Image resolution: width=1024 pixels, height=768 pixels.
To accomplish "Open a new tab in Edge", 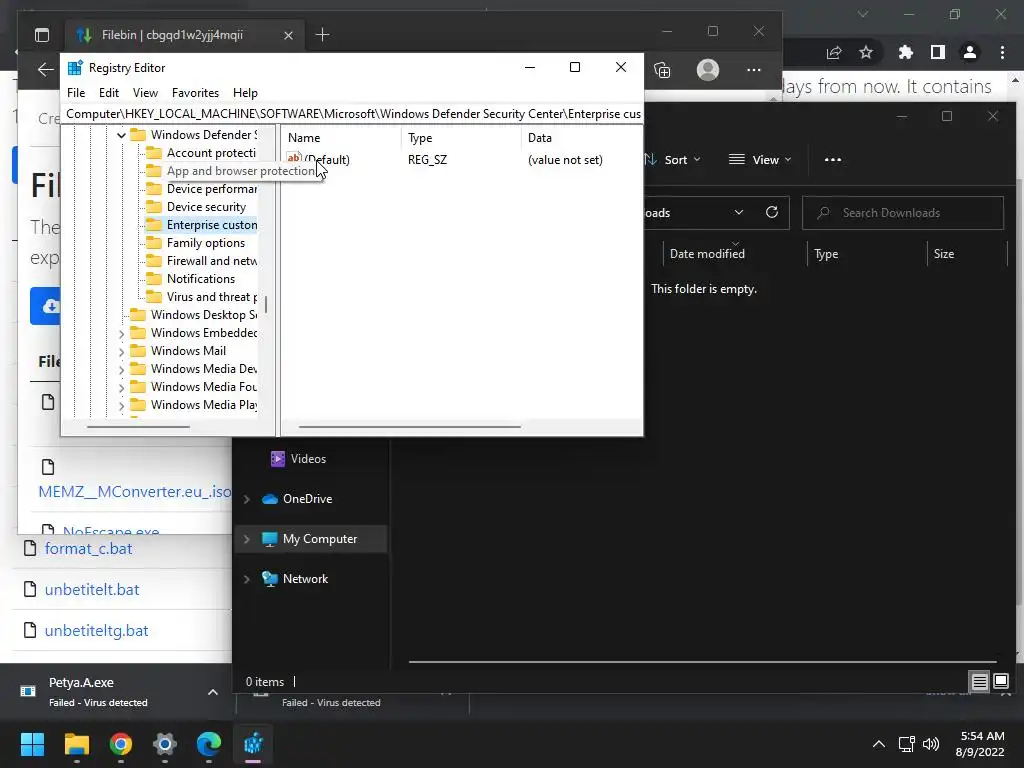I will (x=322, y=35).
